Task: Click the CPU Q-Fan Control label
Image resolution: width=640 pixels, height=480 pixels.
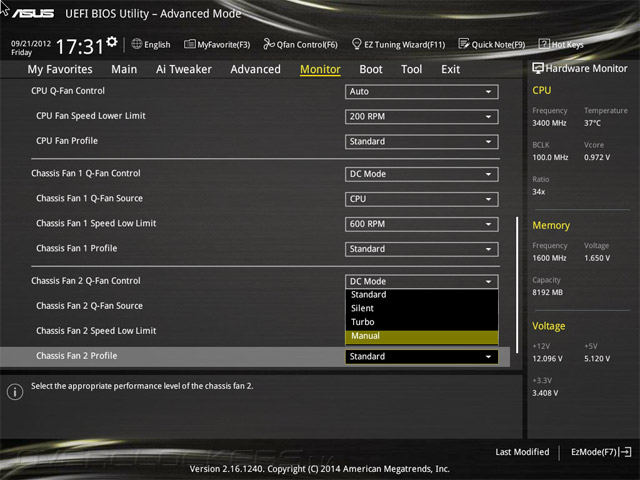Action: coord(68,91)
